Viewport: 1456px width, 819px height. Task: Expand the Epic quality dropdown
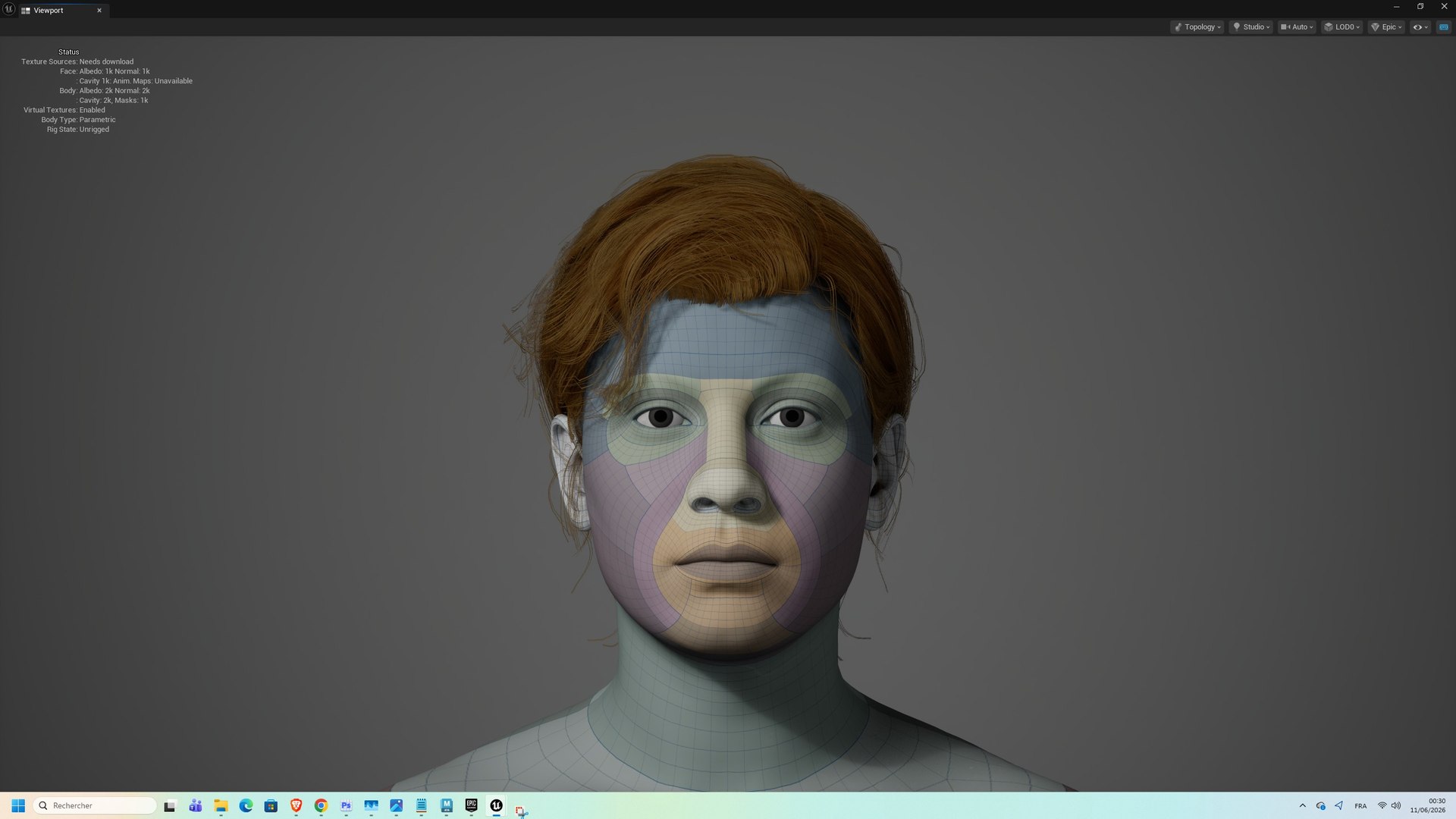(x=1386, y=27)
